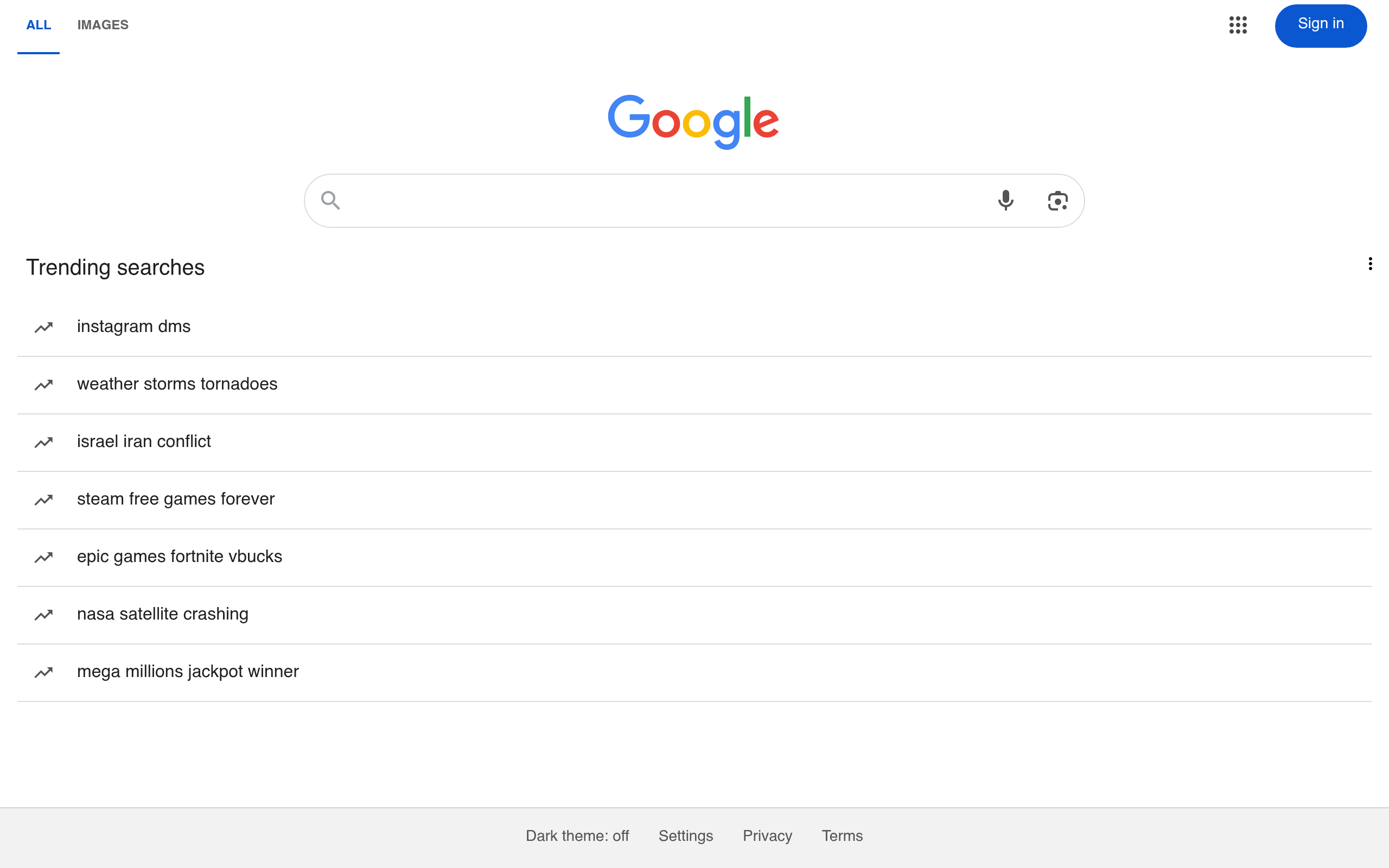Click the magnifying glass search icon
Screen dimensions: 1389x868
coord(330,200)
